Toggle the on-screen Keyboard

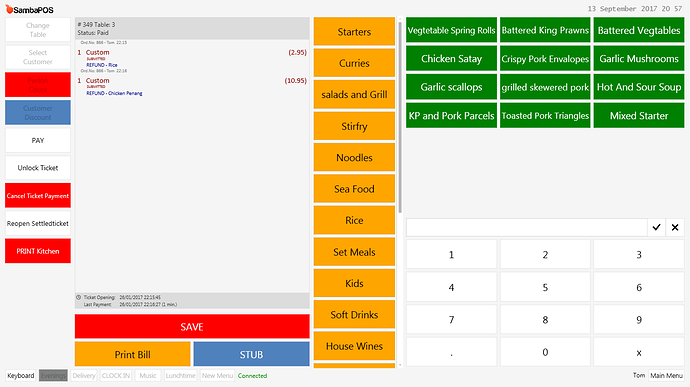tap(21, 376)
